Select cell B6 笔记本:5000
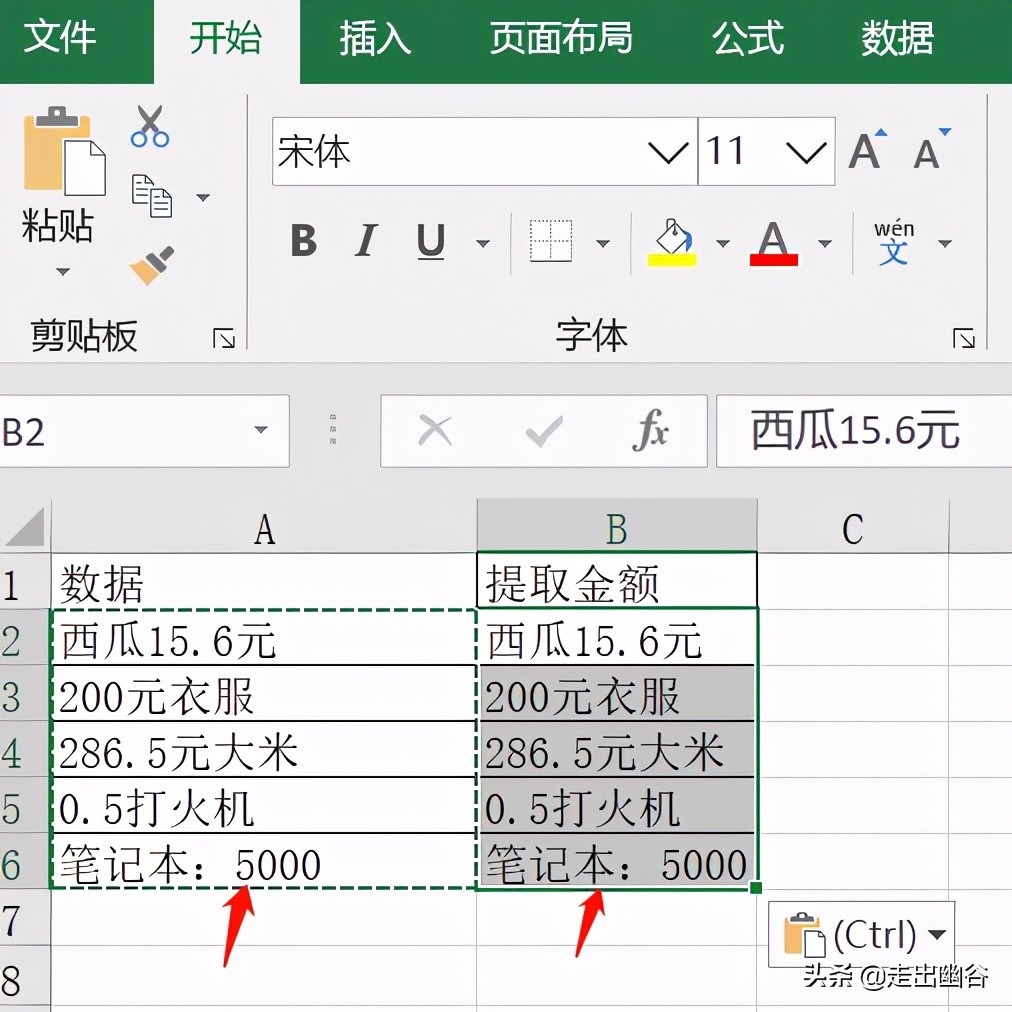The height and width of the screenshot is (1012, 1012). coord(616,862)
